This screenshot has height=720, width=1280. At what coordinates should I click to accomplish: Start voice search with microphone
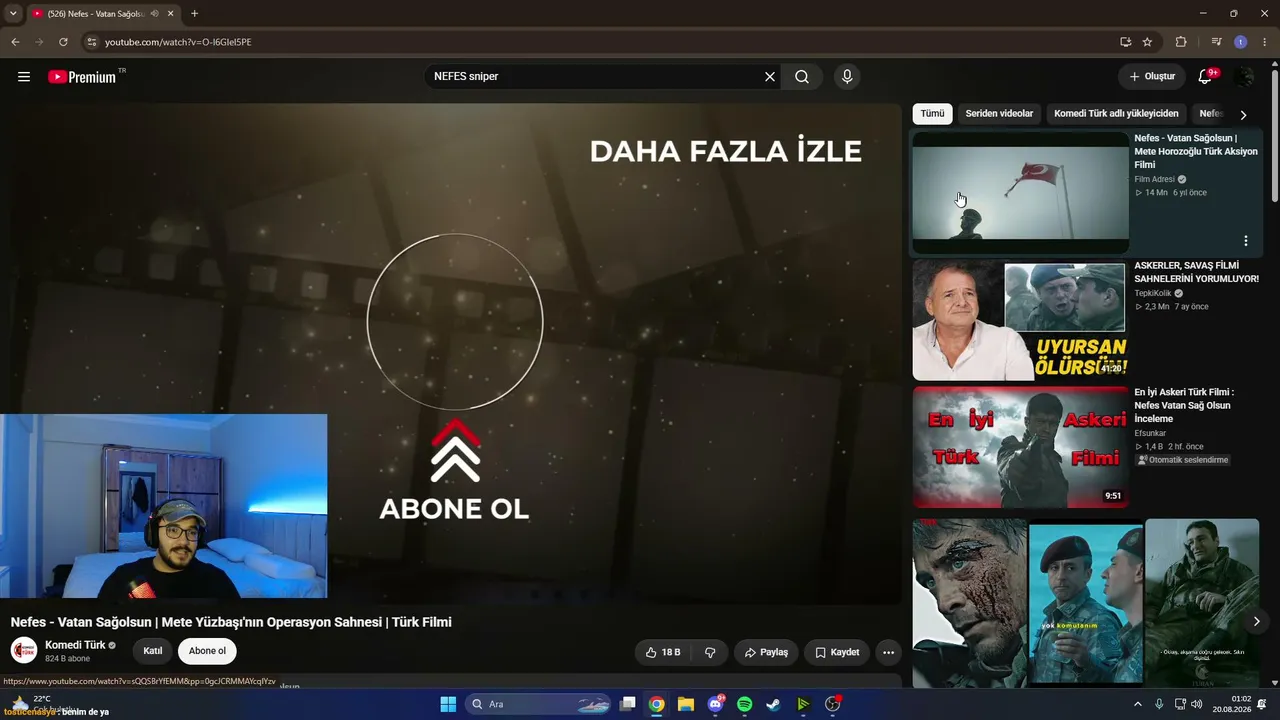847,77
